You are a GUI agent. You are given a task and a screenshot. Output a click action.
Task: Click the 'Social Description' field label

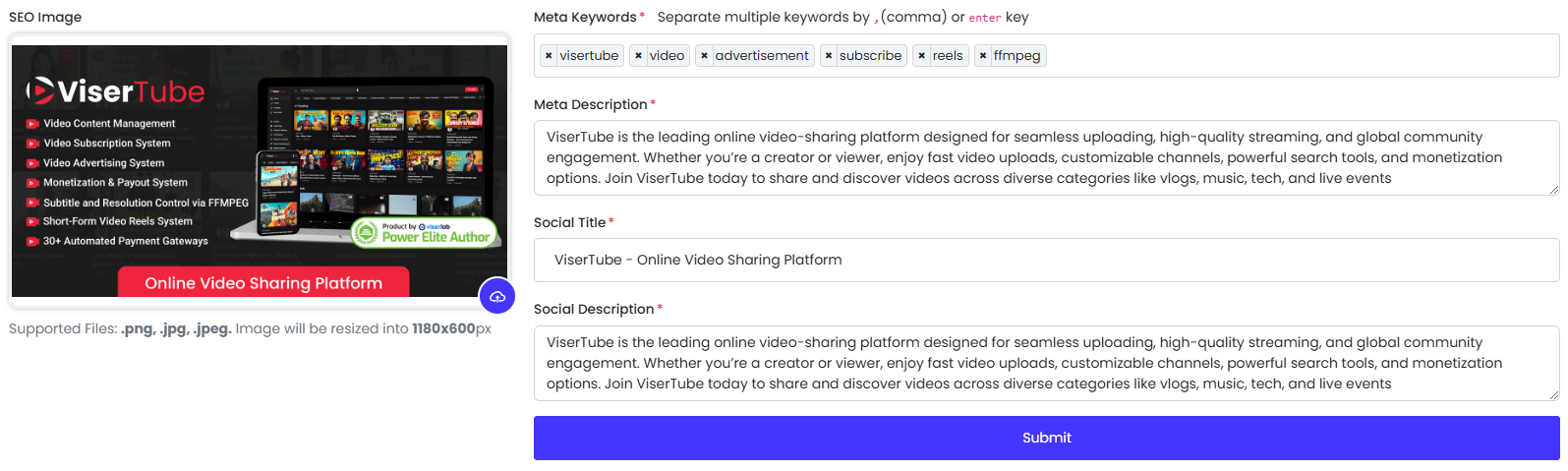(594, 309)
